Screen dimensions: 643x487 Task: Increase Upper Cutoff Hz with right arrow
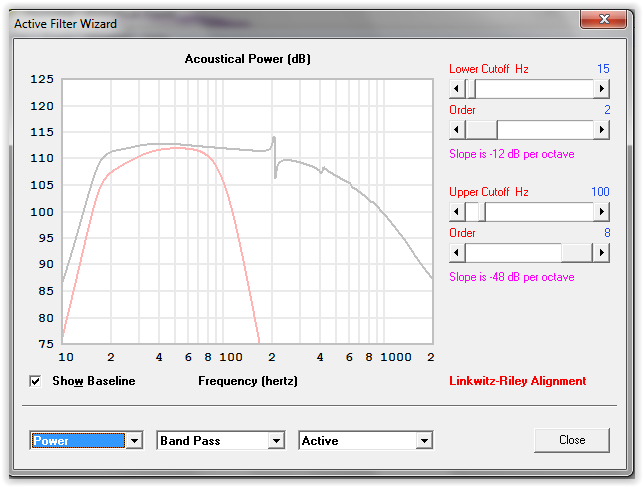602,212
